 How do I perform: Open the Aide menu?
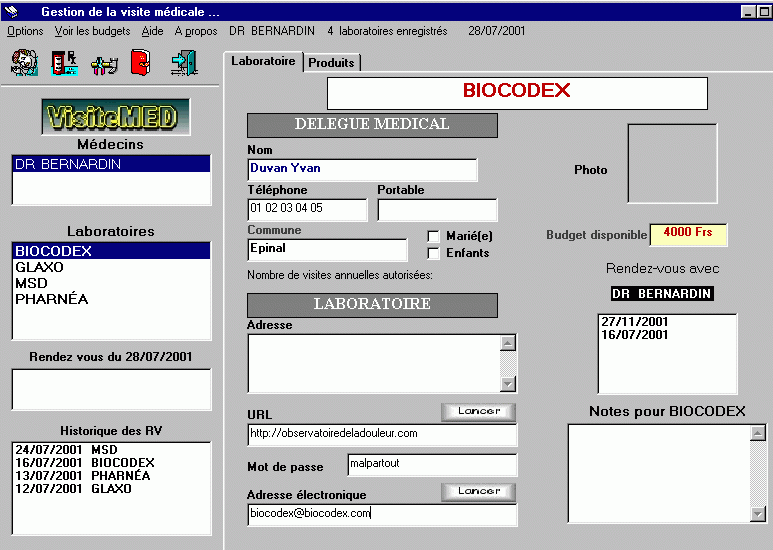coord(152,31)
